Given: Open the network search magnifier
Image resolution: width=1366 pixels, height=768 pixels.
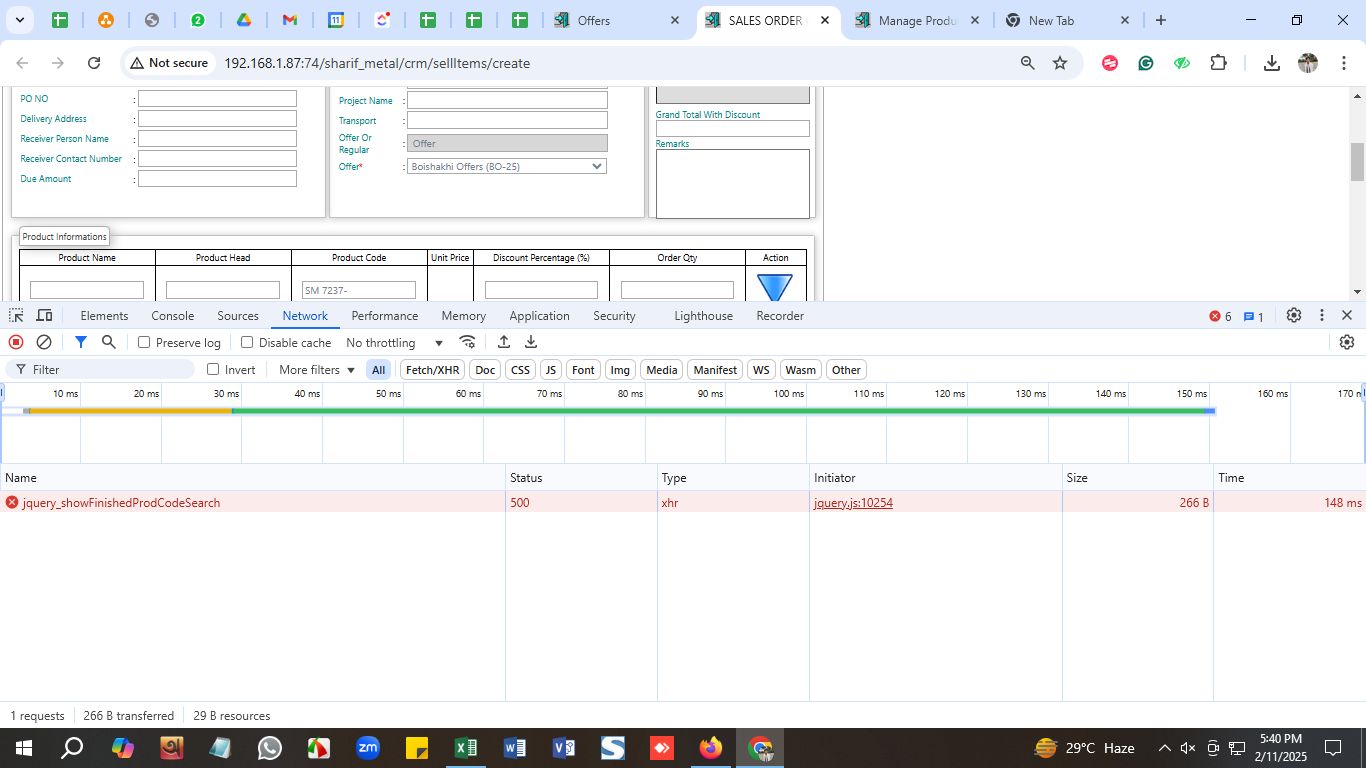Looking at the screenshot, I should (x=109, y=342).
